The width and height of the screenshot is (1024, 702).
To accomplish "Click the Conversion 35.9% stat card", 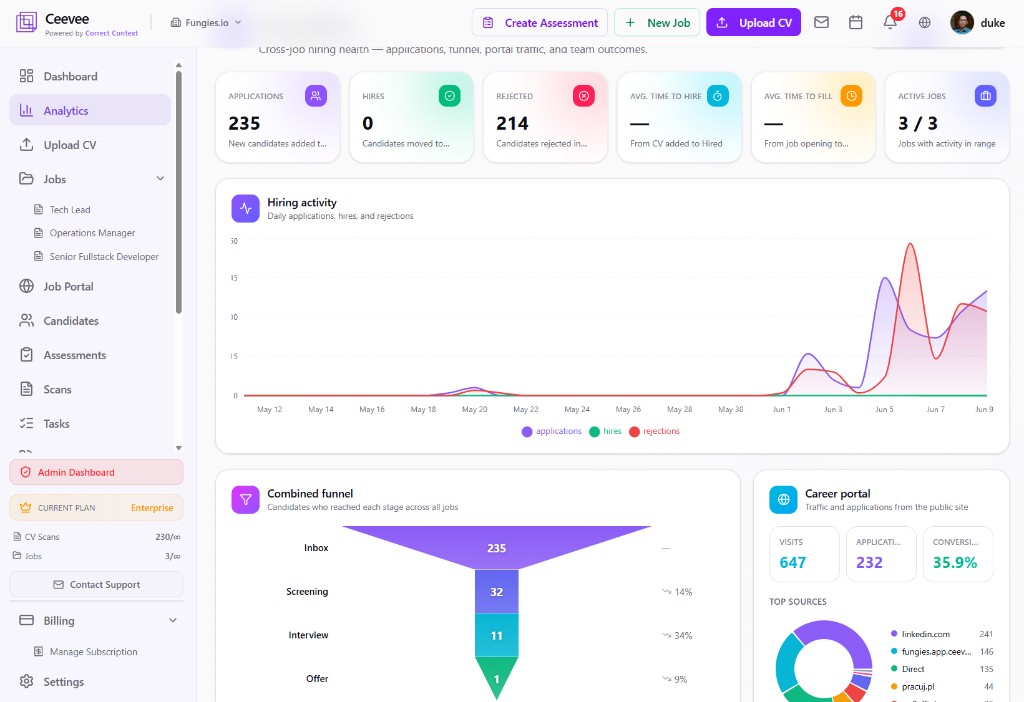I will [958, 554].
